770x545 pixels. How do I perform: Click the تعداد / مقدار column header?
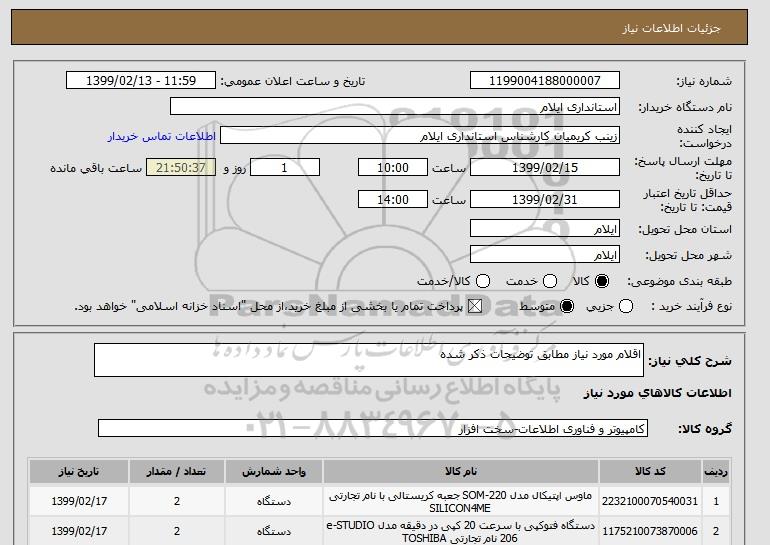[177, 471]
